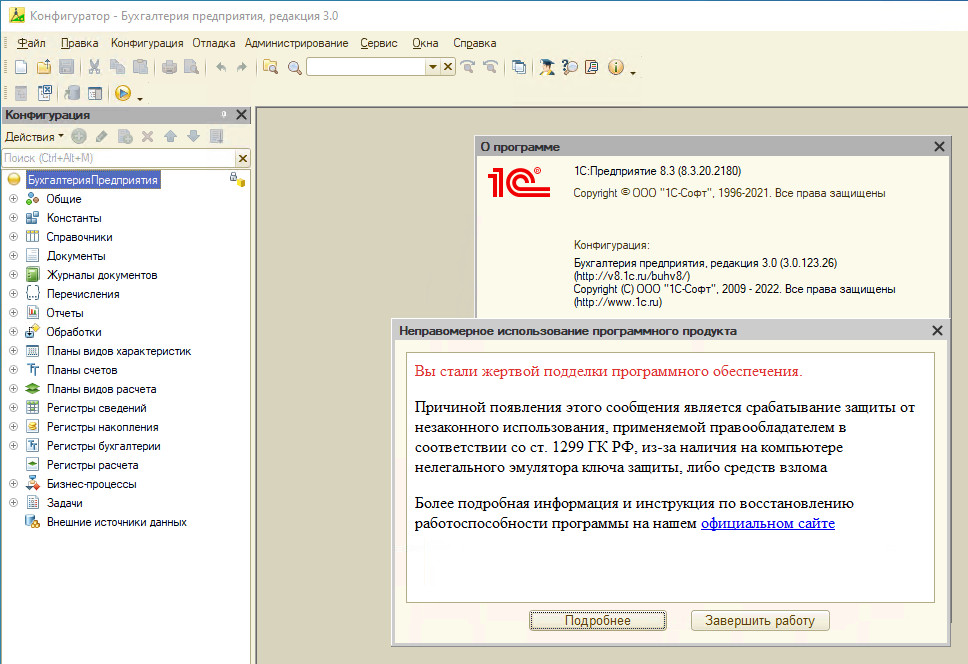Open the Действия dropdown menu

pyautogui.click(x=34, y=136)
